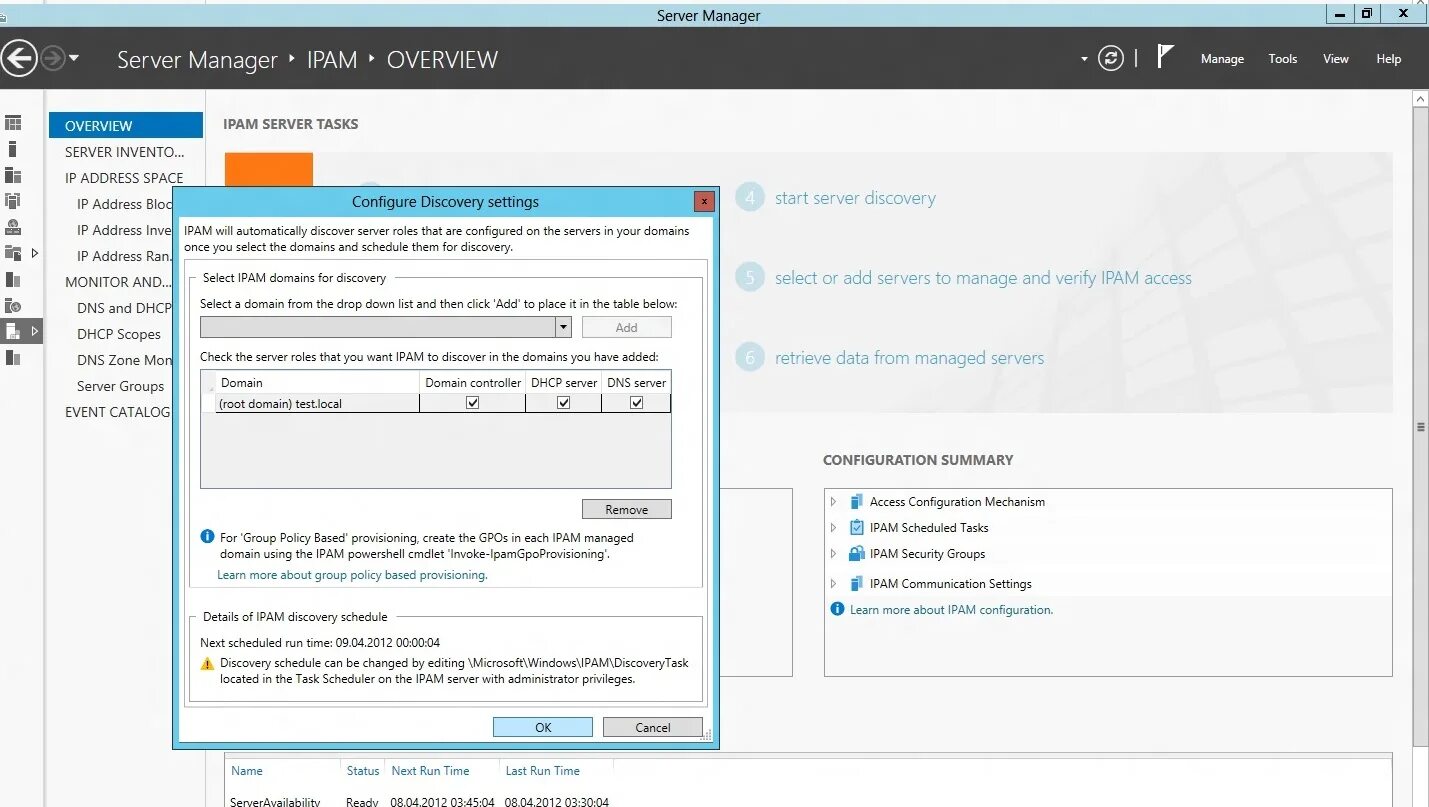
Task: Open the File and Storage Services folder icon
Action: click(x=13, y=253)
